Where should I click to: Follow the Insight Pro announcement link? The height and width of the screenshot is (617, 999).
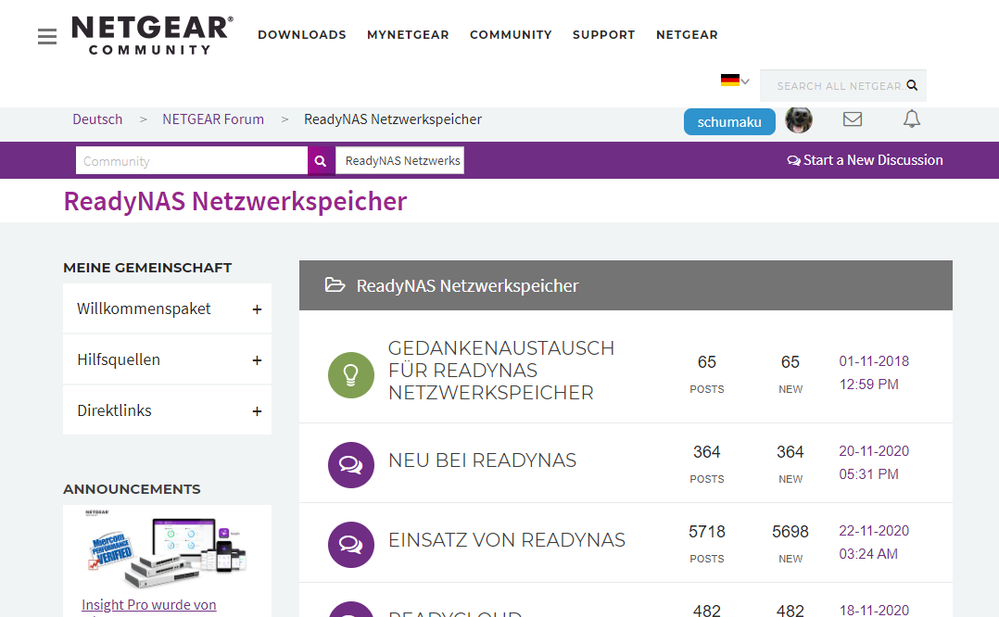148,604
